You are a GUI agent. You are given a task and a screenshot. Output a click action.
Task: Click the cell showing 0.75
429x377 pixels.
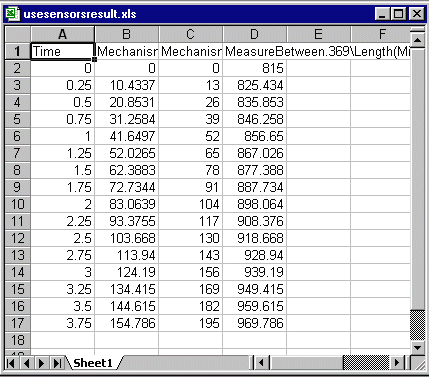coord(63,119)
